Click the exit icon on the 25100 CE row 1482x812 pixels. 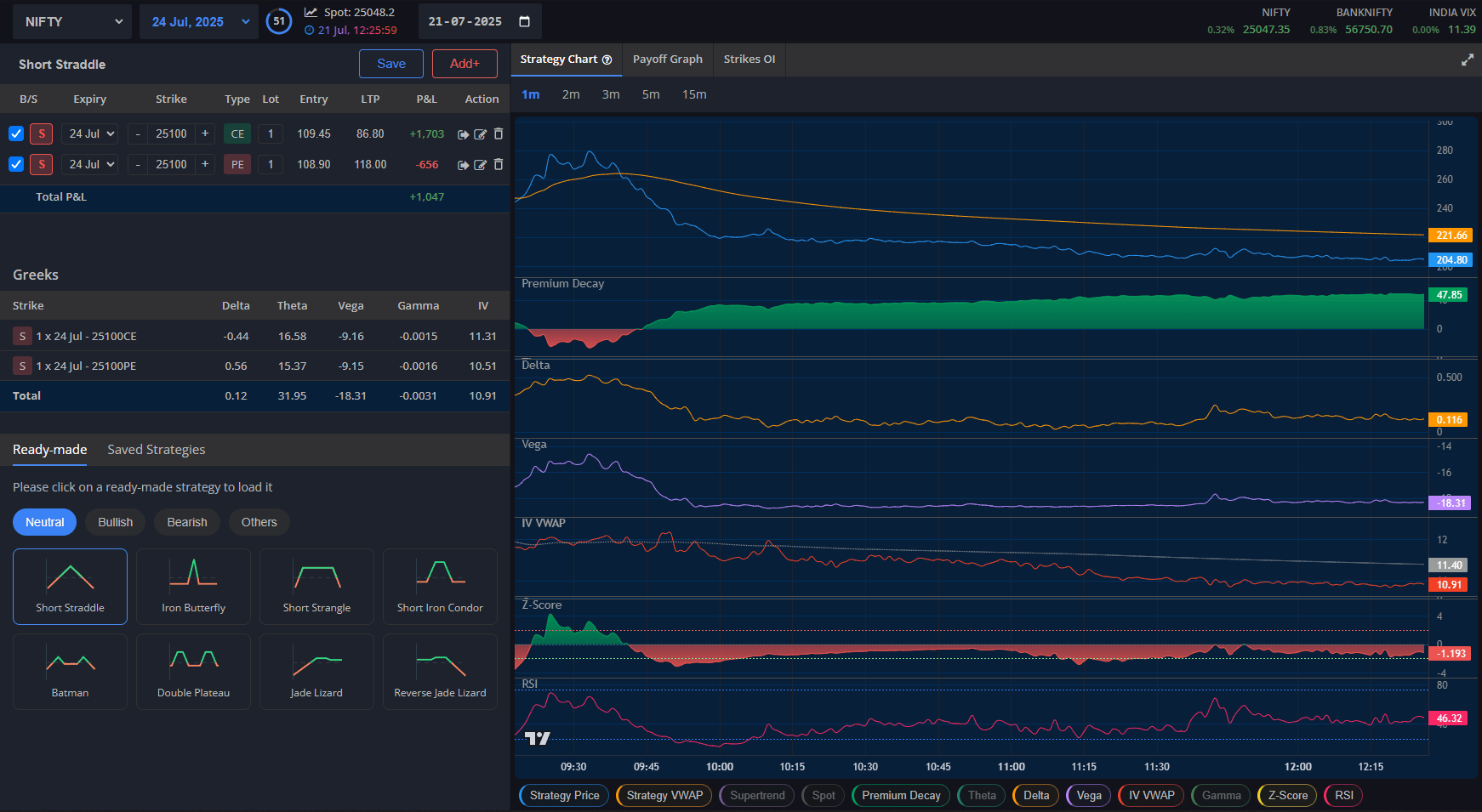463,134
